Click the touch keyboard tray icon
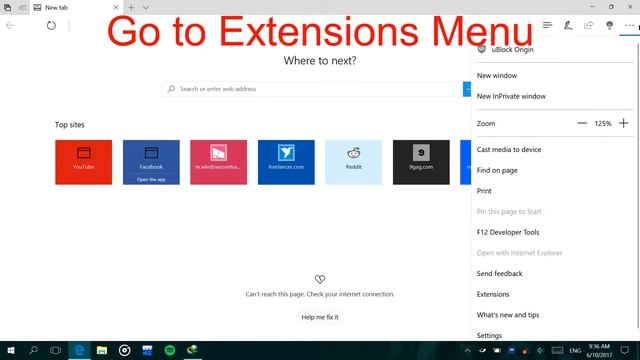 557,351
